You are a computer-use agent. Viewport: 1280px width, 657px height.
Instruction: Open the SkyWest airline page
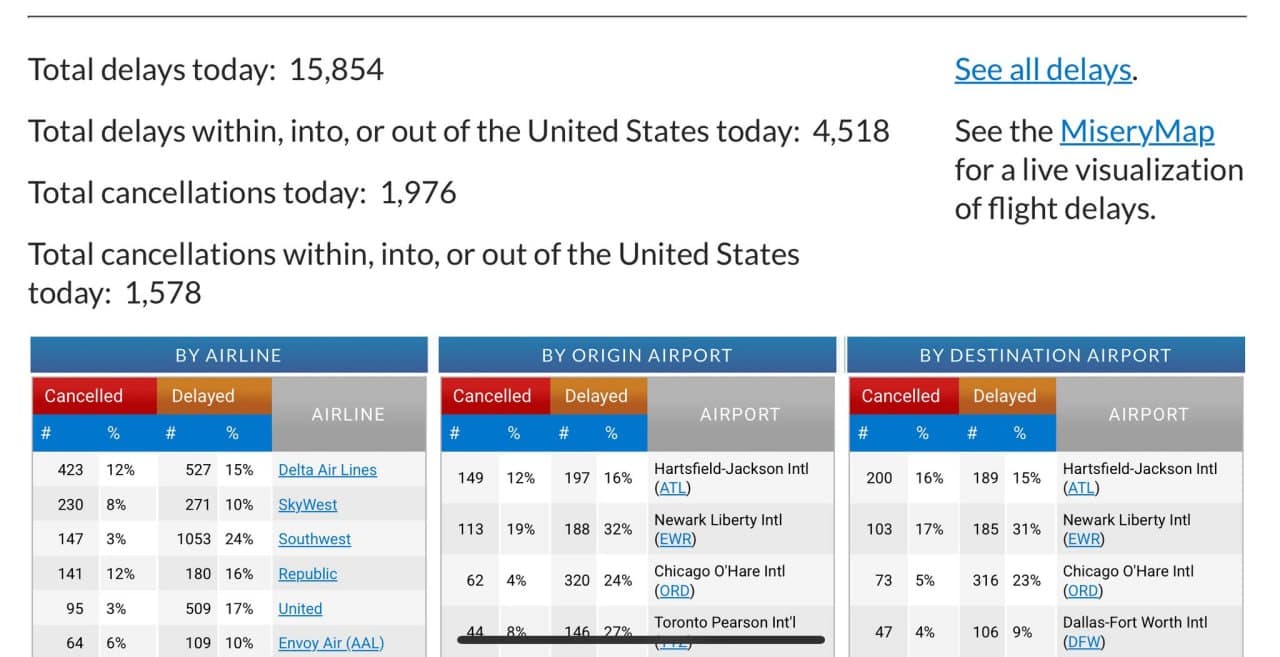coord(306,505)
